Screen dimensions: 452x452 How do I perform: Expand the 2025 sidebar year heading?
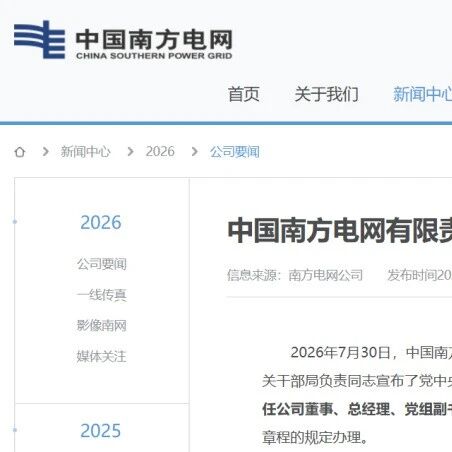click(101, 431)
